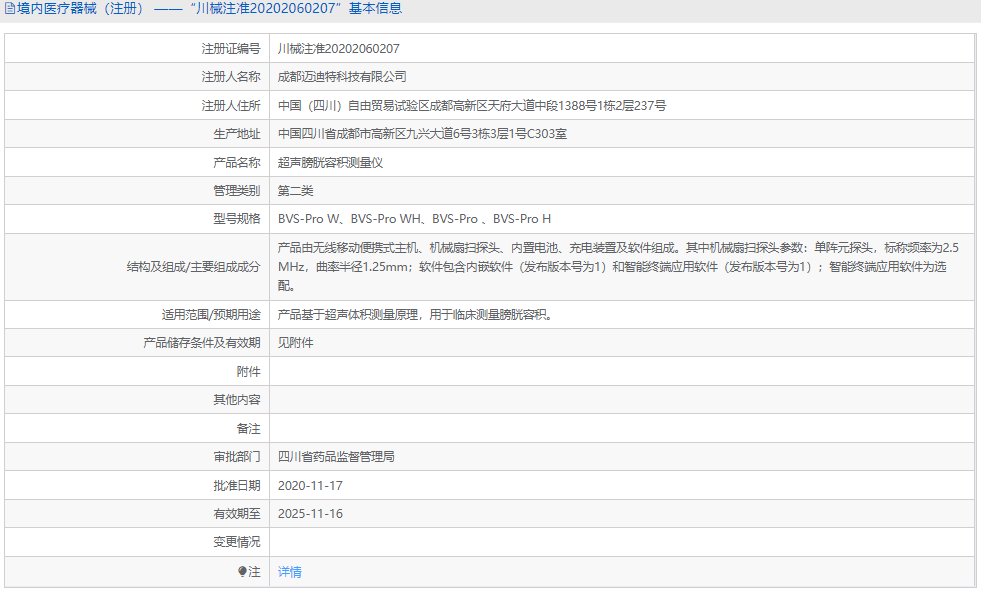Click the 见附件 storage condition text
This screenshot has width=981, height=596.
pos(298,342)
